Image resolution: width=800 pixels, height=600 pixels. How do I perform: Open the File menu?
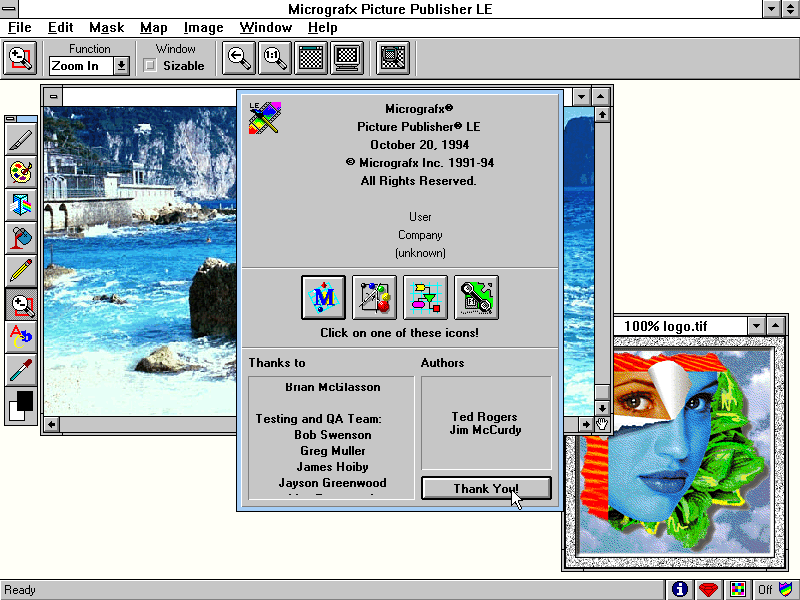click(x=19, y=28)
